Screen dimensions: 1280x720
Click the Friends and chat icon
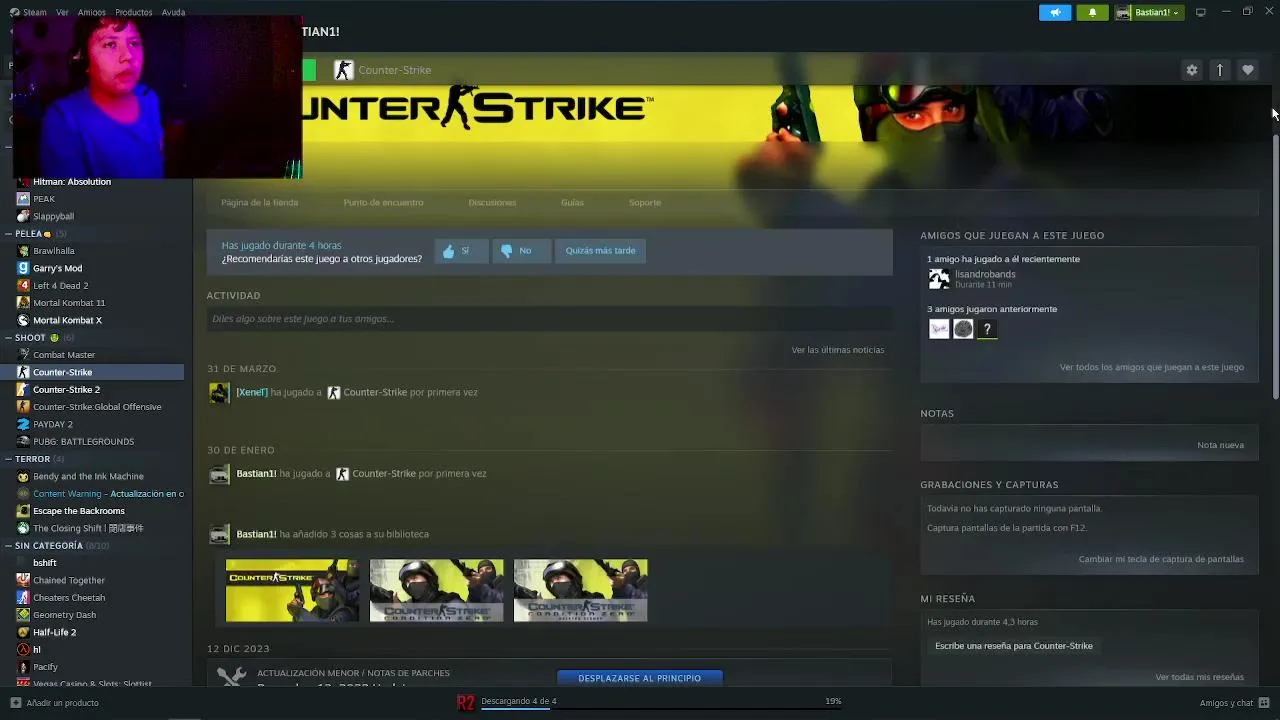click(x=1264, y=702)
